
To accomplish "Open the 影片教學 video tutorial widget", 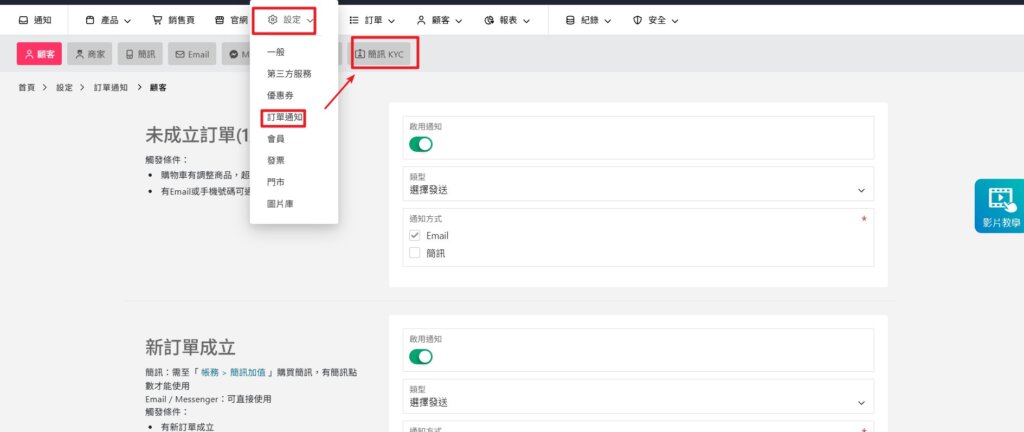I will [x=1000, y=205].
